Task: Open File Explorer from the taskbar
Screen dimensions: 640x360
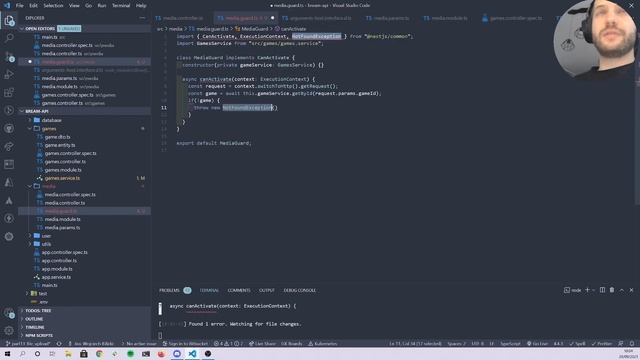Action: [x=68, y=354]
